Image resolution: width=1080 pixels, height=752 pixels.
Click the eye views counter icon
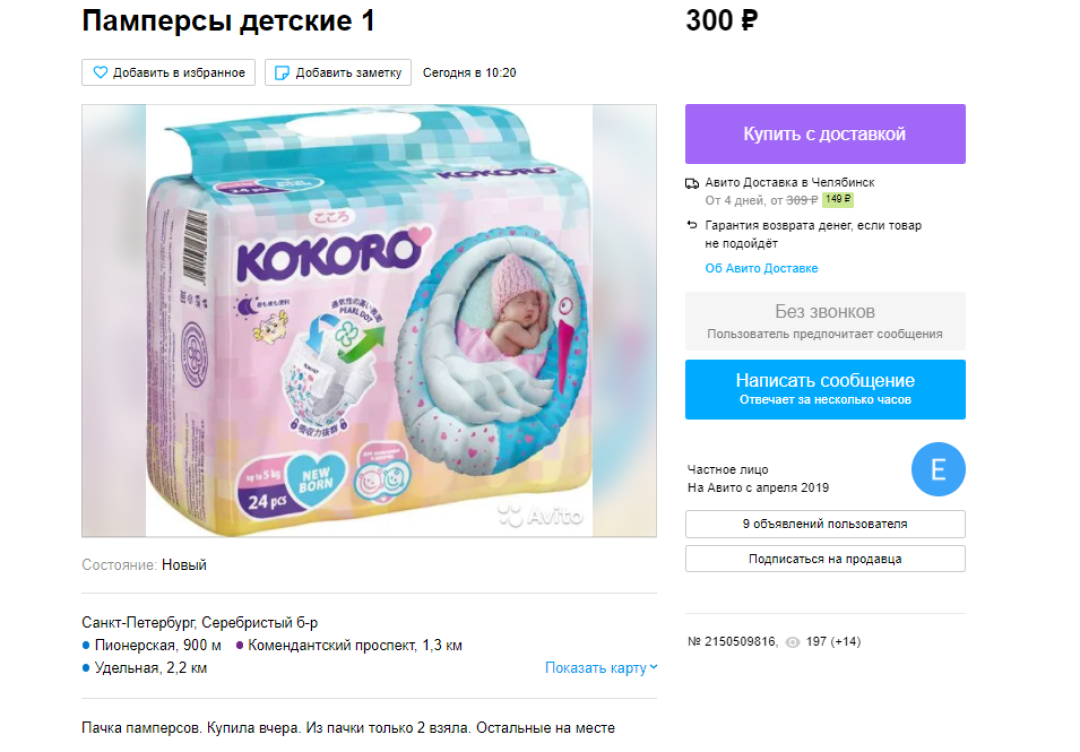click(x=793, y=642)
